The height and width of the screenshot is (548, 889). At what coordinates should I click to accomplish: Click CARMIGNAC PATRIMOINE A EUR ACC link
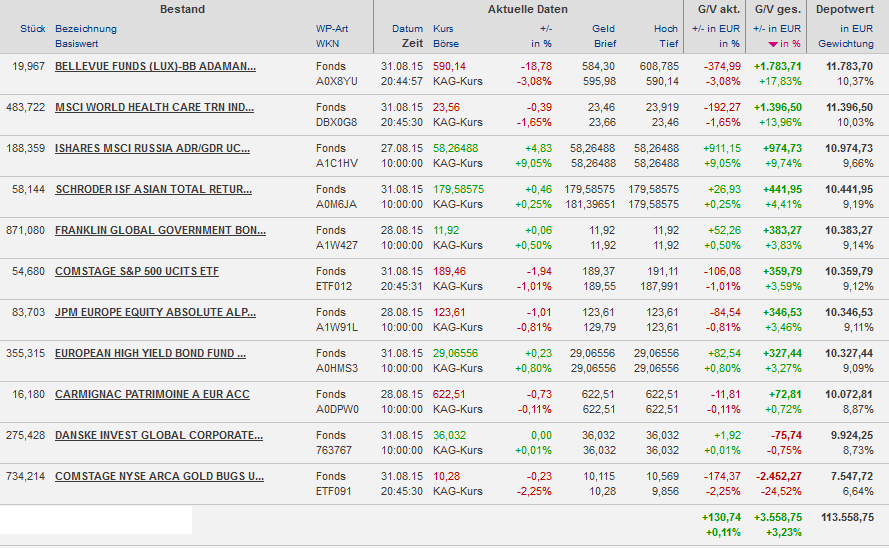[x=152, y=394]
